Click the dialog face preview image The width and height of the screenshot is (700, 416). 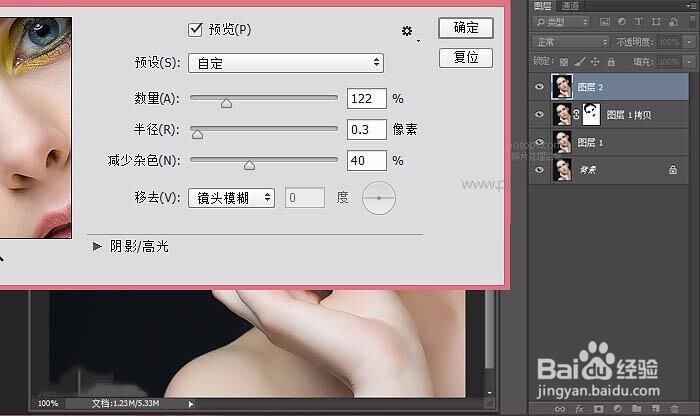[x=35, y=127]
